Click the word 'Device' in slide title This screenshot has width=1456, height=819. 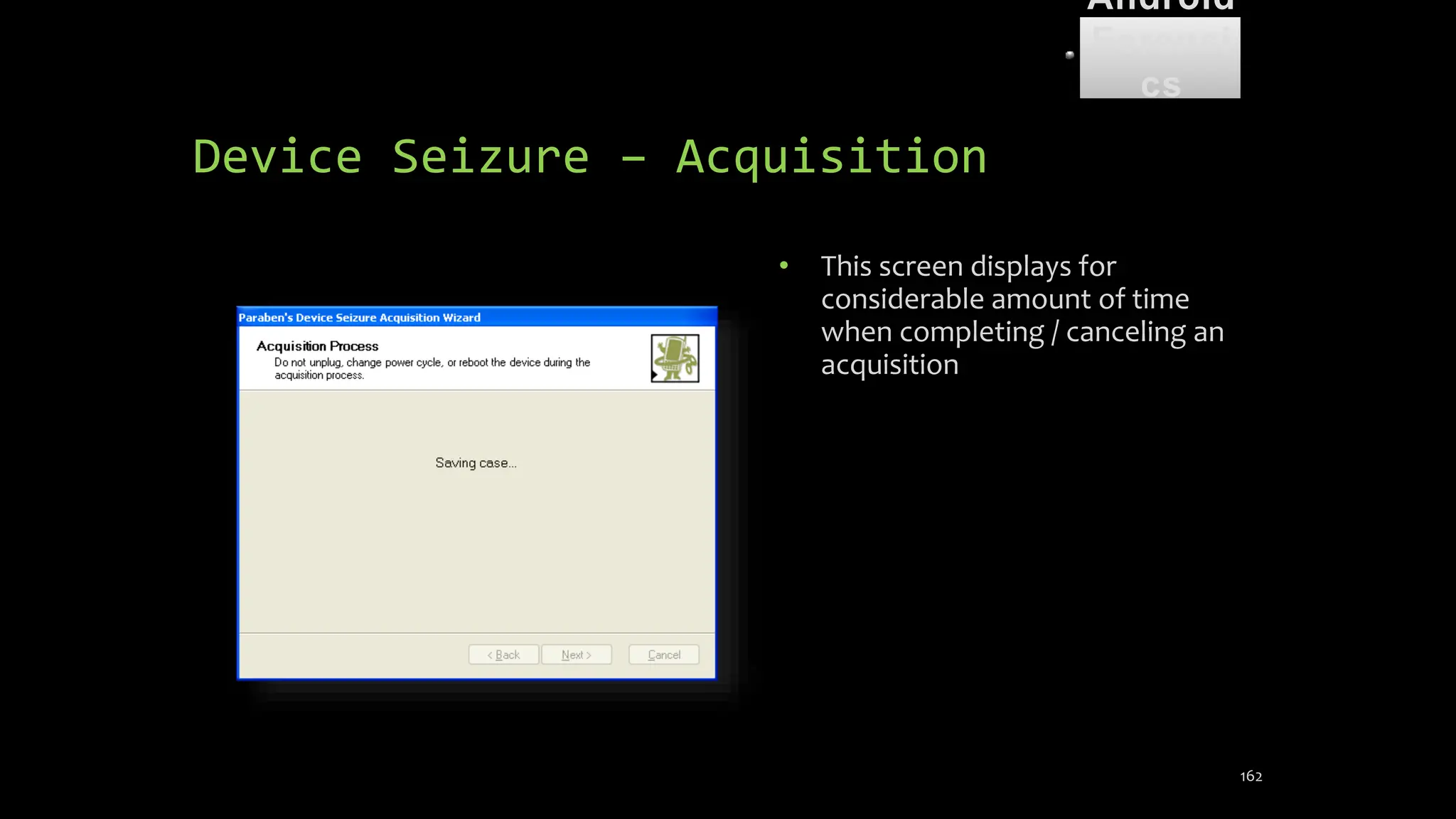(x=277, y=157)
